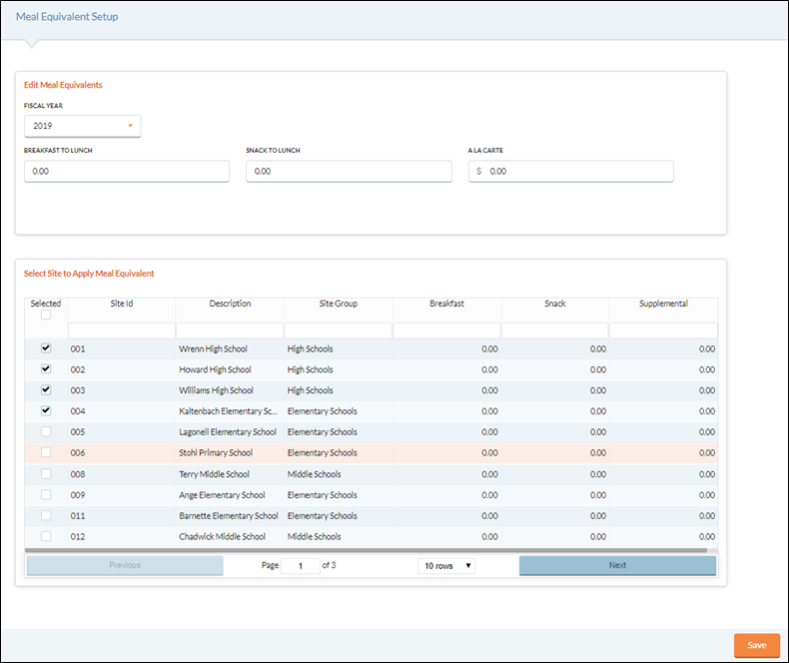This screenshot has width=789, height=663.
Task: Go to the Next page of sites
Action: tap(617, 565)
